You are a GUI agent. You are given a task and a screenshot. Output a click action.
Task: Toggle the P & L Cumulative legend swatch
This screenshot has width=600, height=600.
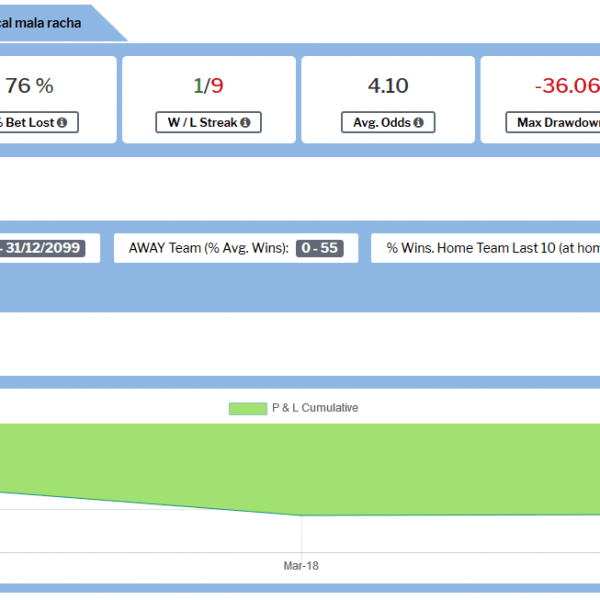tap(248, 408)
